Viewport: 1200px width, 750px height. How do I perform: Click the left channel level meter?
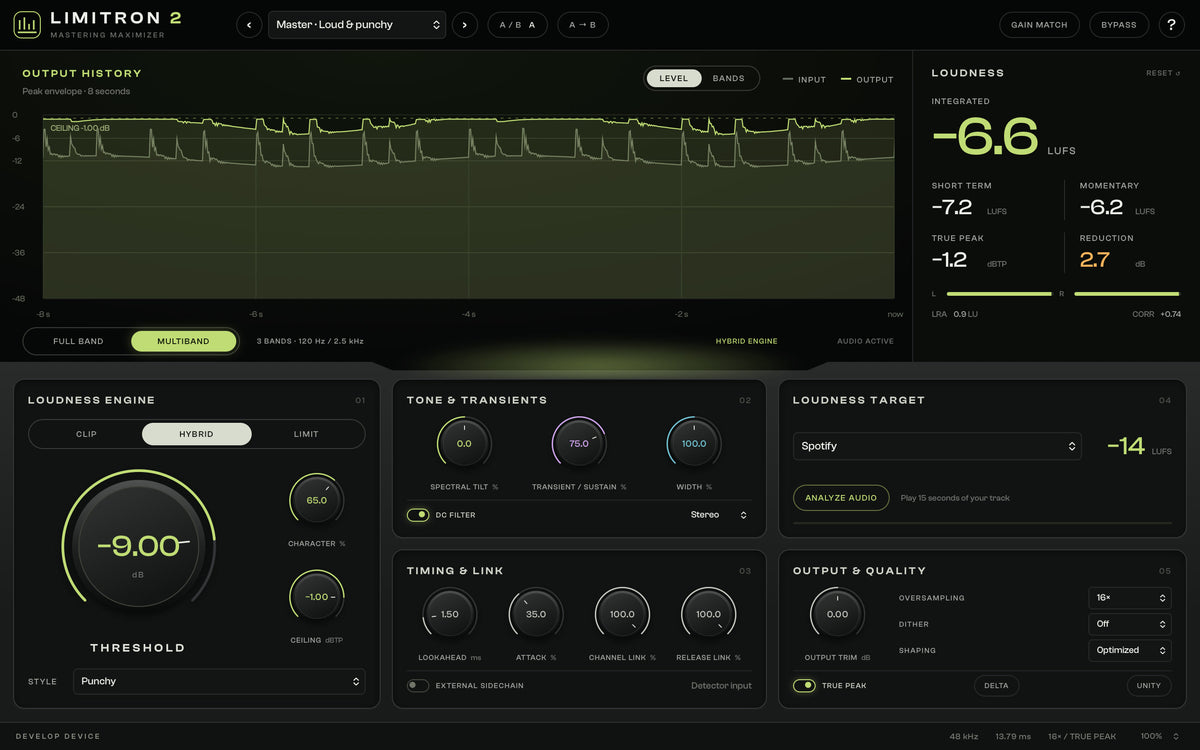tap(999, 294)
